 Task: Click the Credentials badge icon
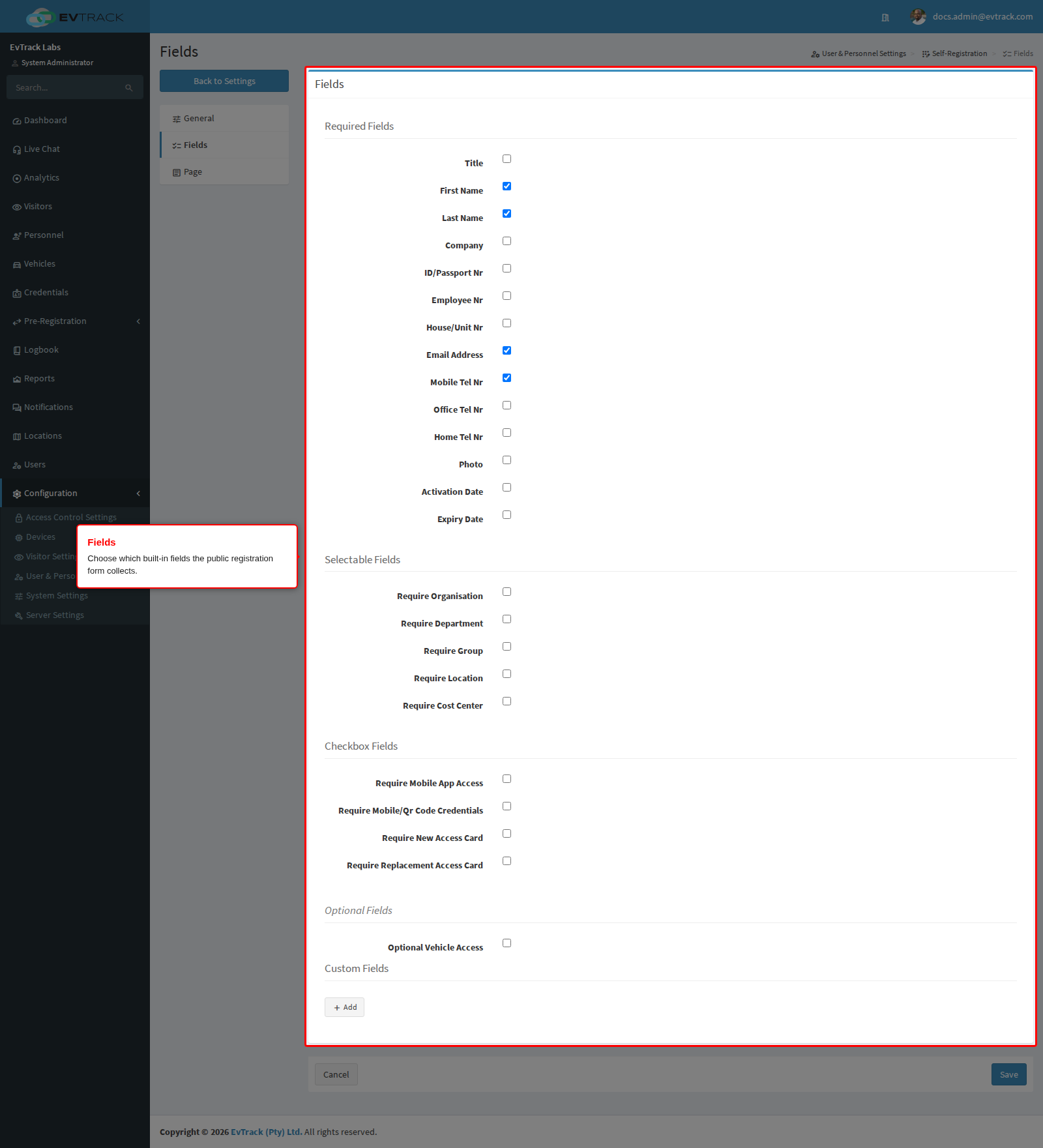click(x=17, y=293)
